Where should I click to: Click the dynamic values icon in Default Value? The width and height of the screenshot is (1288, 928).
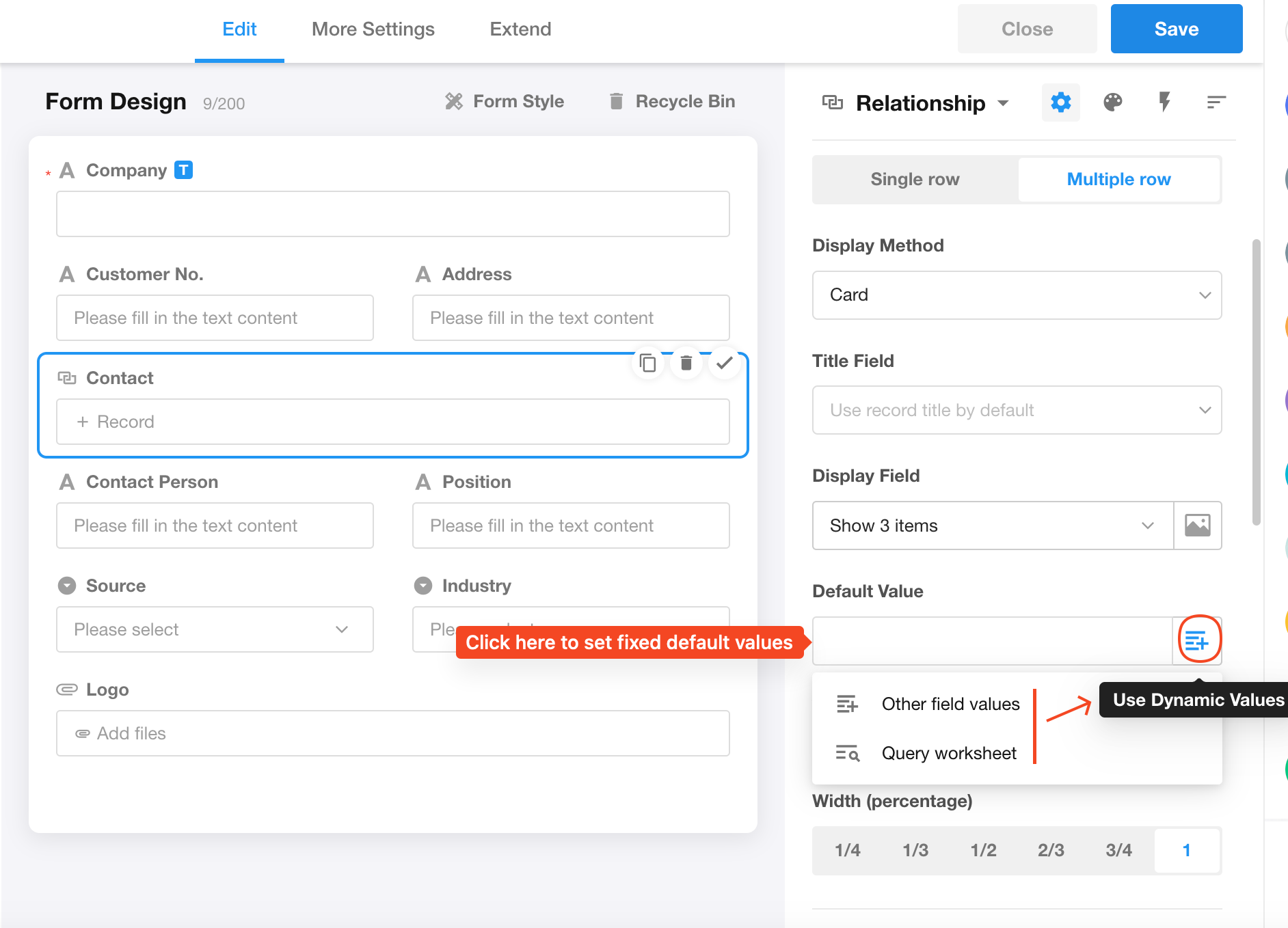(1197, 640)
